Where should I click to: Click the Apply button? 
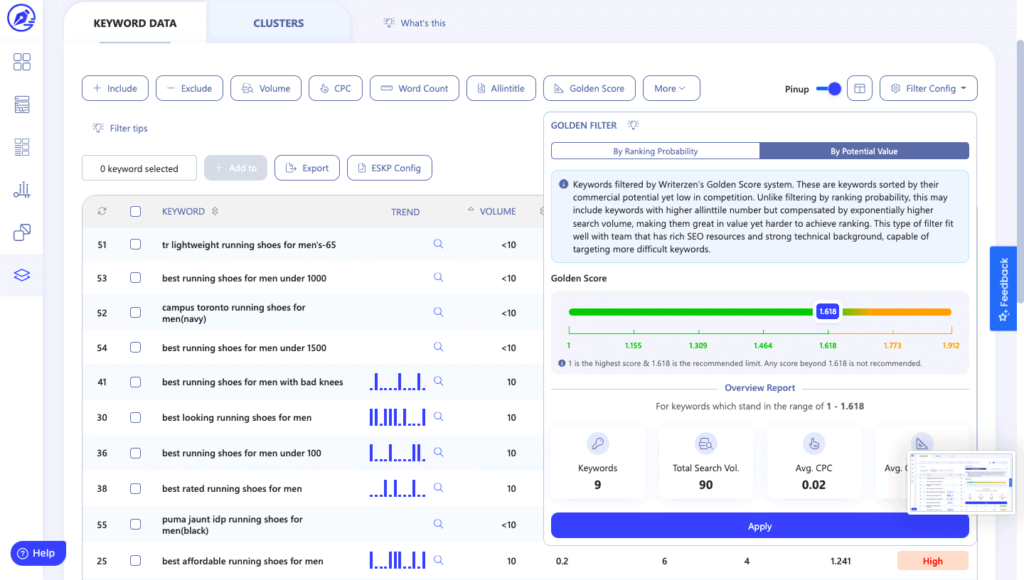759,526
